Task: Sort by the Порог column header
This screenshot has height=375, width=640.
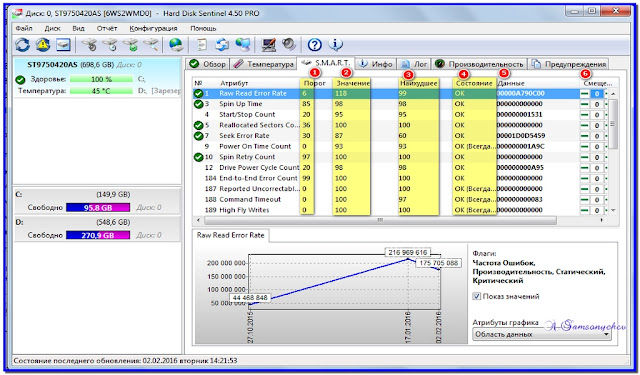Action: [x=315, y=83]
